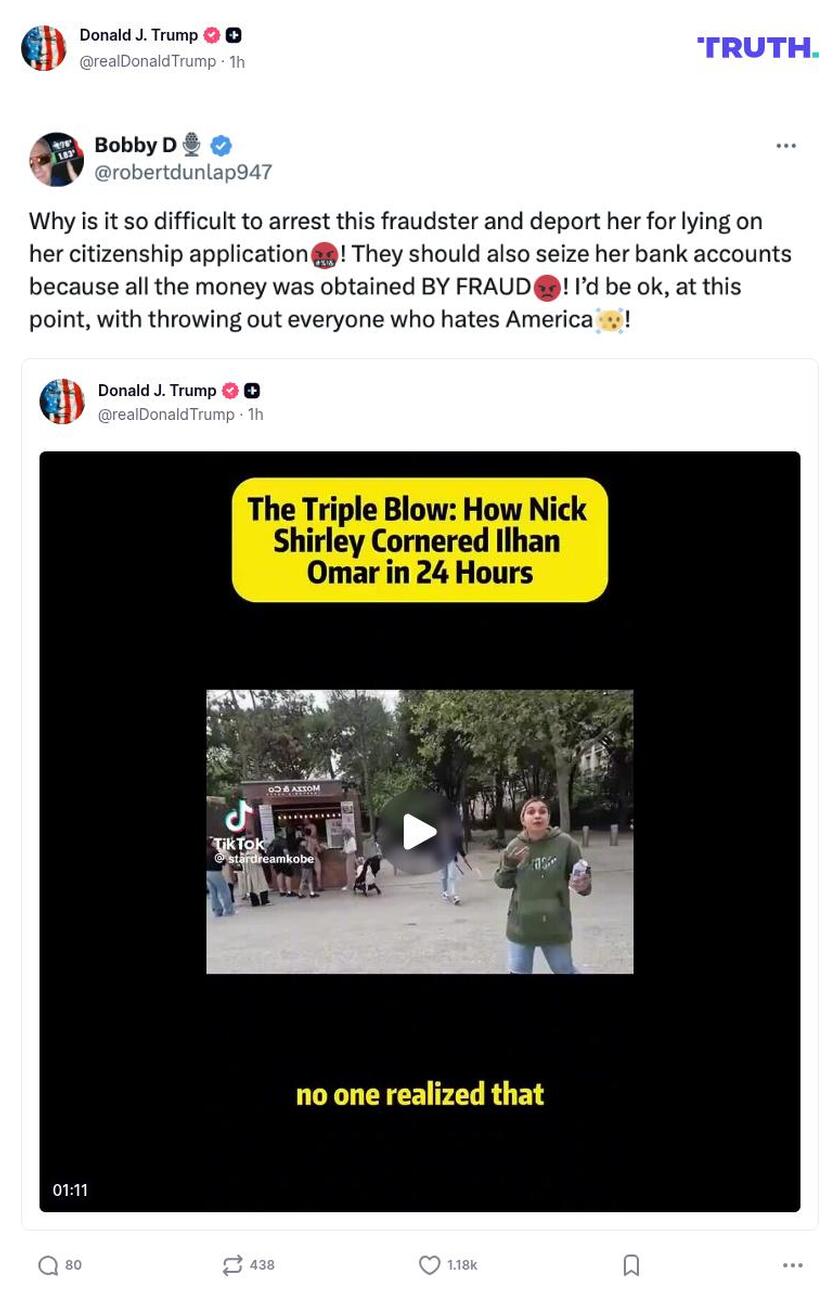Image resolution: width=840 pixels, height=1307 pixels.
Task: Click the black plus badge by top name
Action: click(x=233, y=35)
